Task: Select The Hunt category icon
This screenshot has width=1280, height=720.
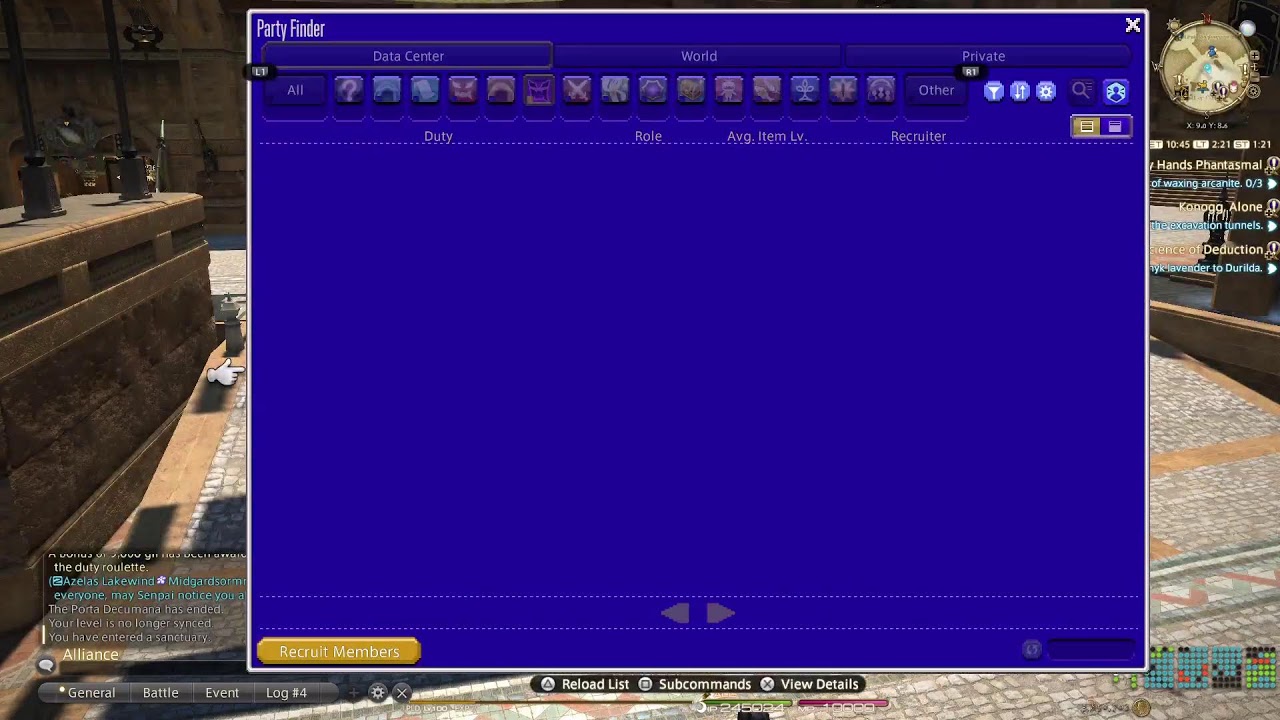Action: click(767, 91)
